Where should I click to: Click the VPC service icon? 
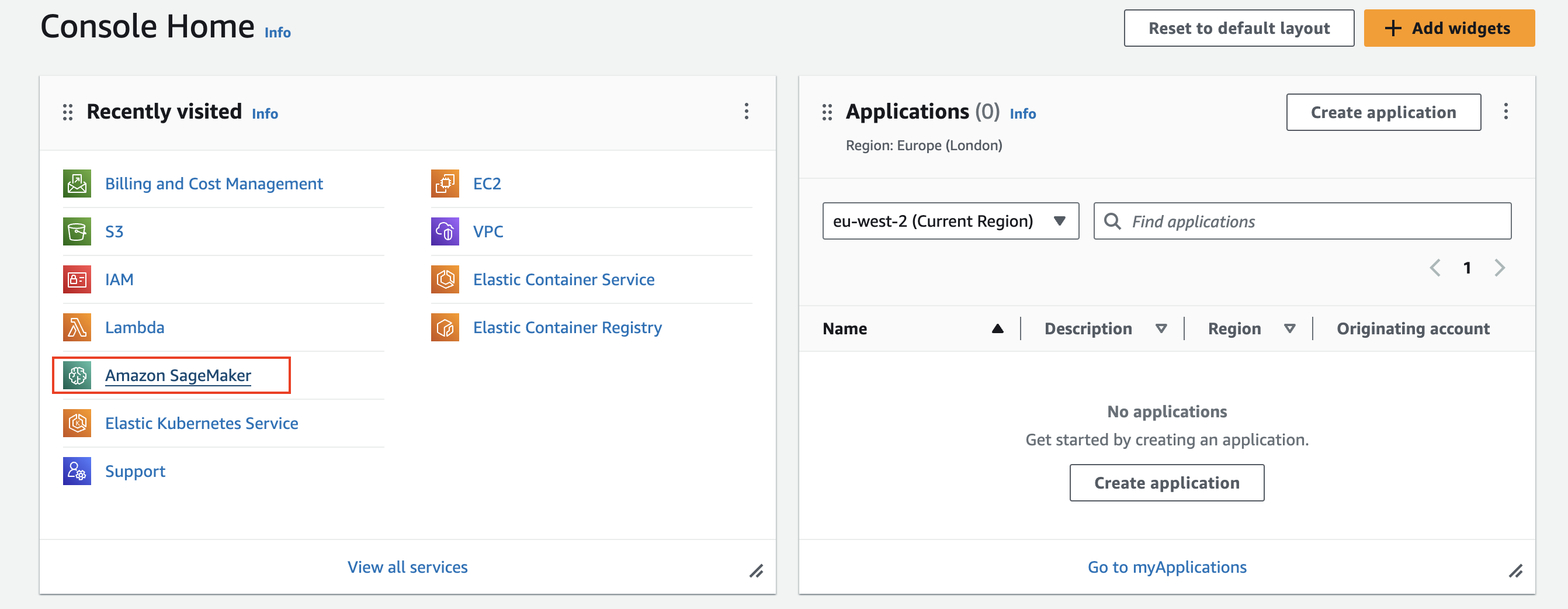(x=445, y=231)
